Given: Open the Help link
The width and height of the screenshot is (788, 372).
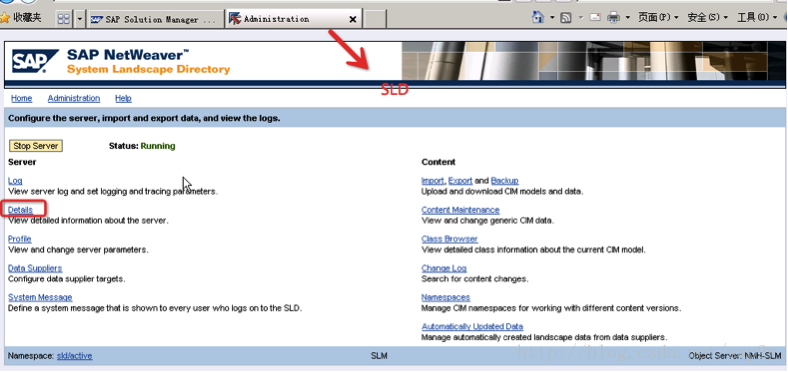Looking at the screenshot, I should 123,99.
